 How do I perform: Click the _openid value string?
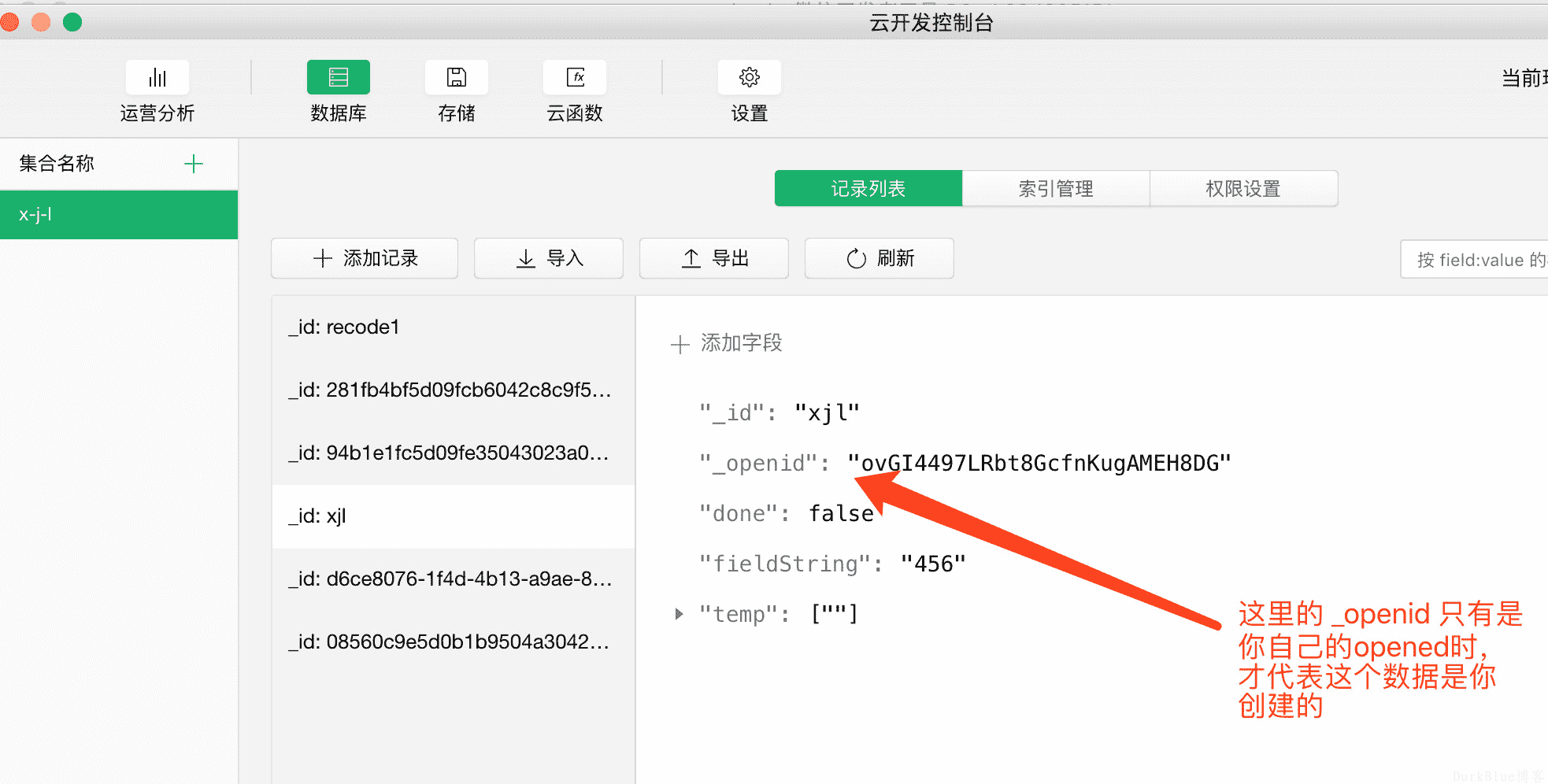click(1039, 463)
